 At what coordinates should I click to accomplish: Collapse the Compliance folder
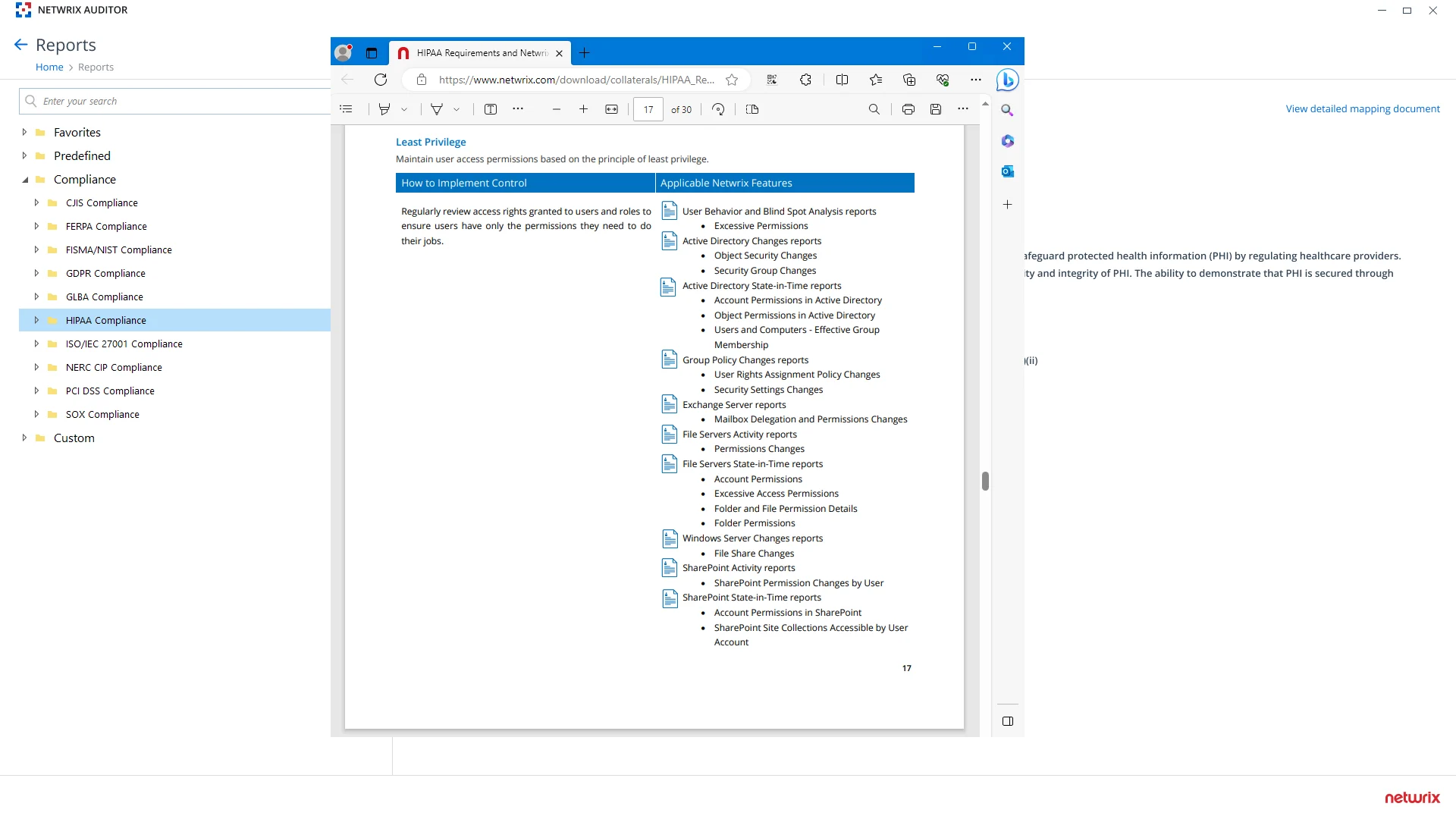point(24,179)
